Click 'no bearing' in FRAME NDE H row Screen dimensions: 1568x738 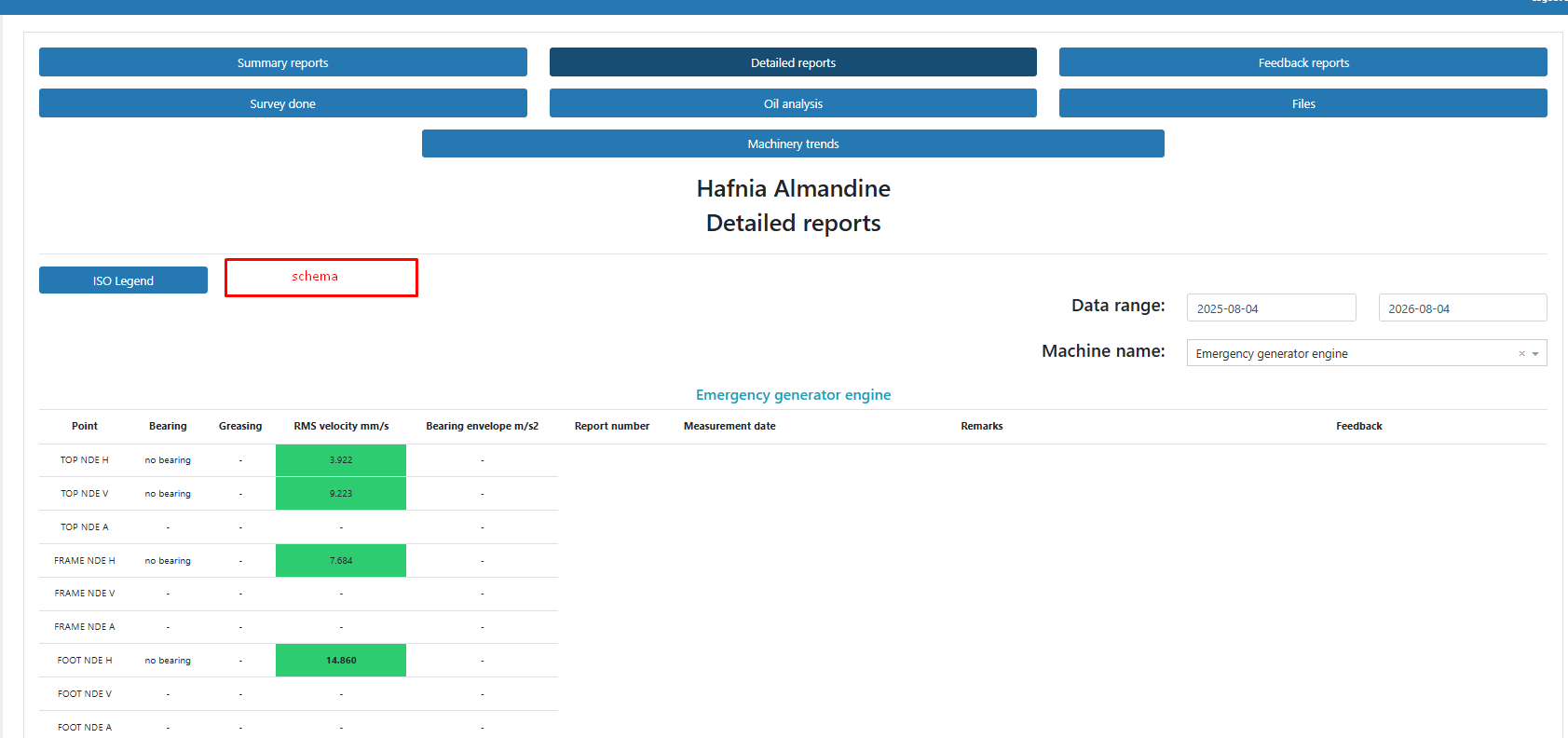click(x=168, y=561)
